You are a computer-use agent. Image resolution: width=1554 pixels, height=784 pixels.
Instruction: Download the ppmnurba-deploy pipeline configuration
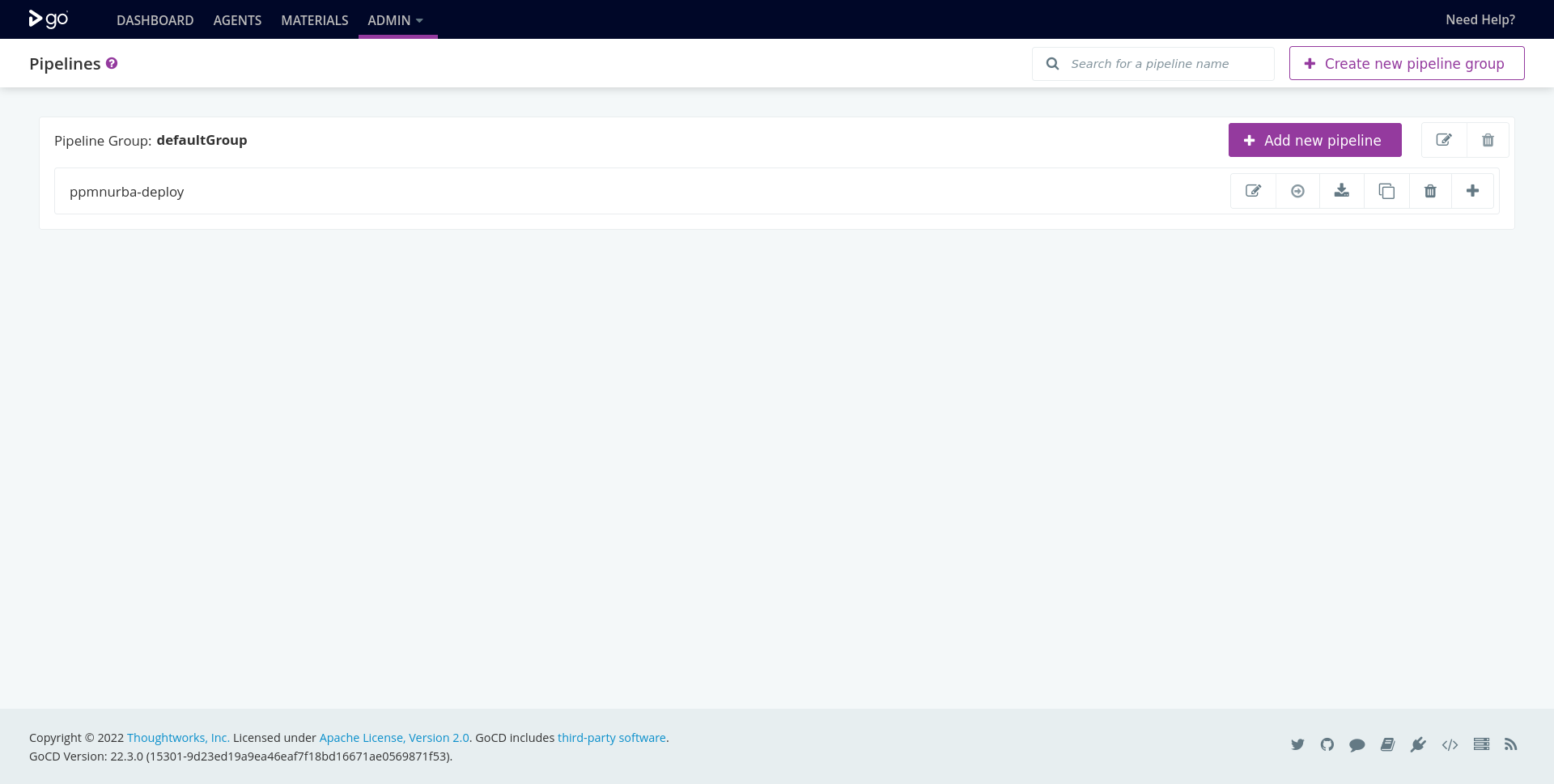[1342, 191]
